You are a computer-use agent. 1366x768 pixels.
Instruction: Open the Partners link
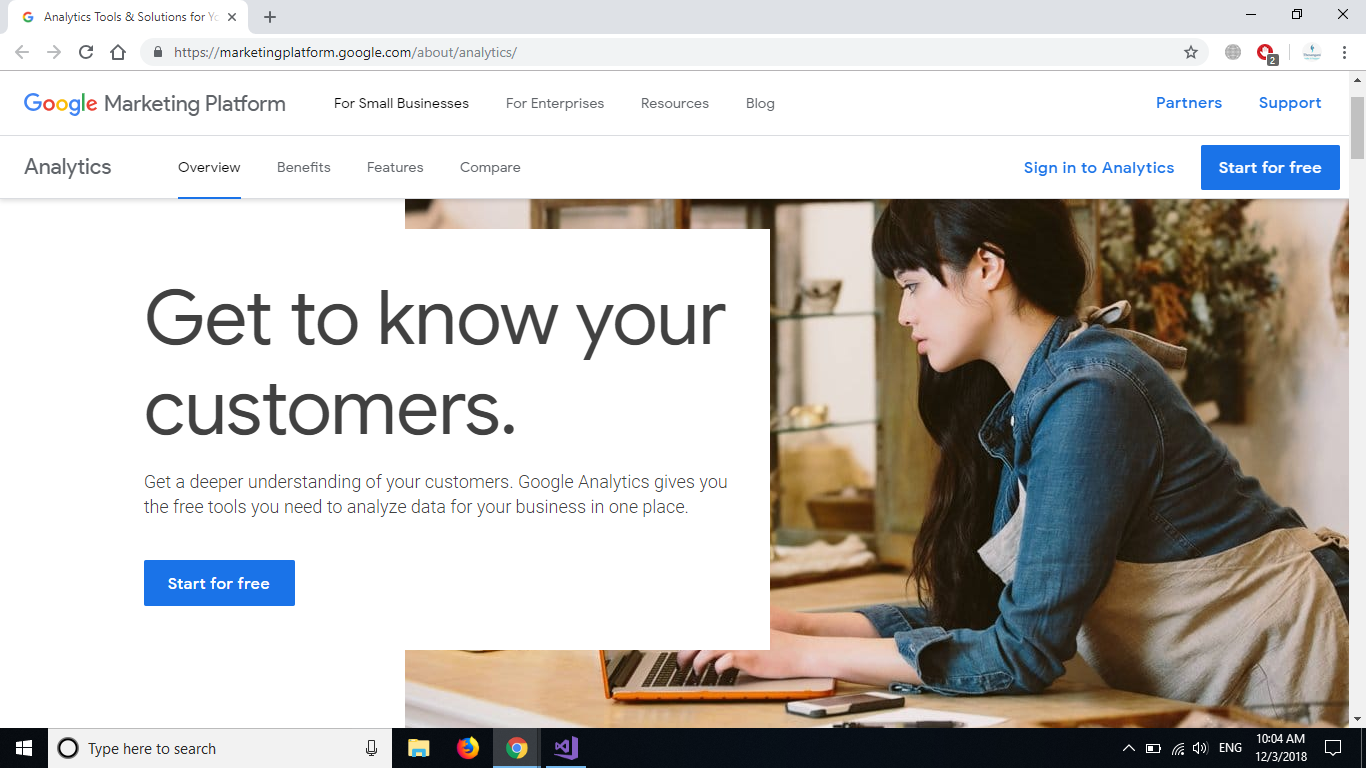1189,103
